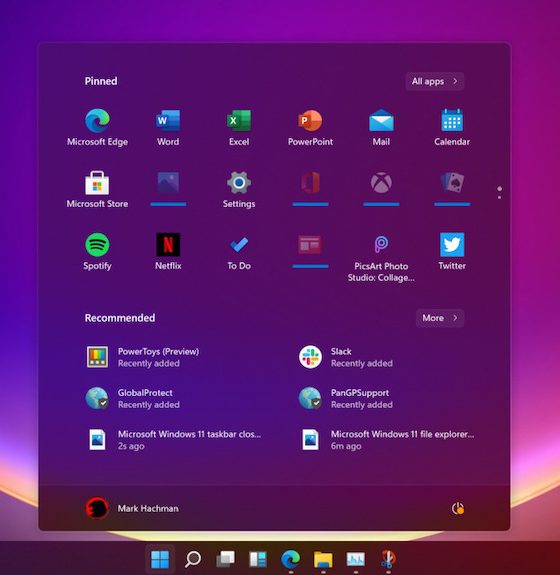Open Search from the taskbar

pos(193,559)
